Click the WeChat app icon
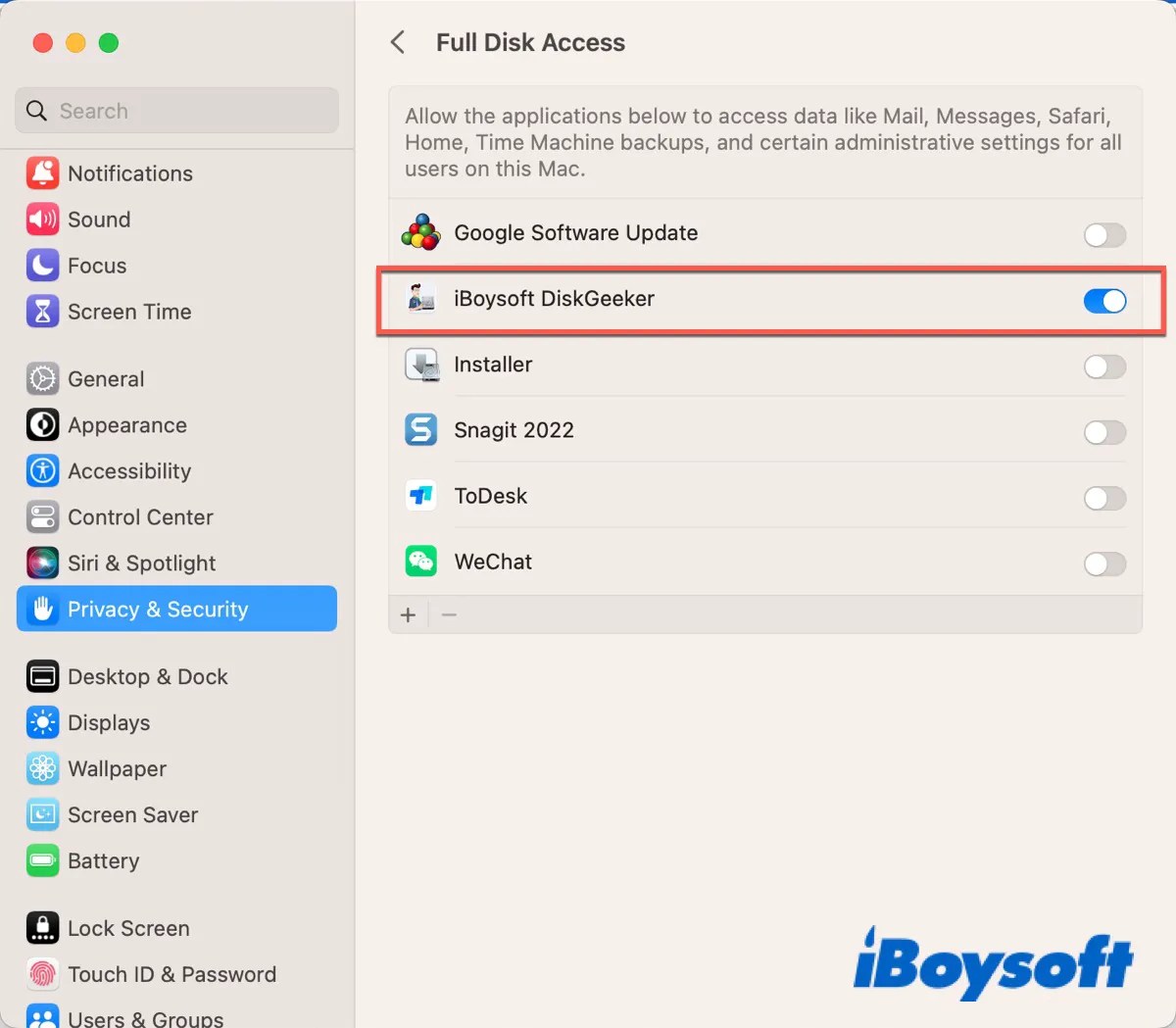This screenshot has width=1176, height=1028. point(420,561)
